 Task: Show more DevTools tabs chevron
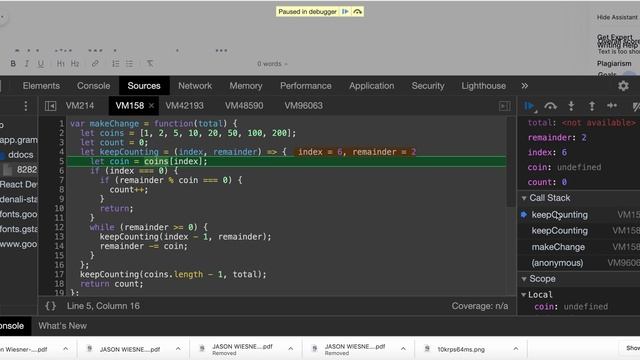coord(524,86)
